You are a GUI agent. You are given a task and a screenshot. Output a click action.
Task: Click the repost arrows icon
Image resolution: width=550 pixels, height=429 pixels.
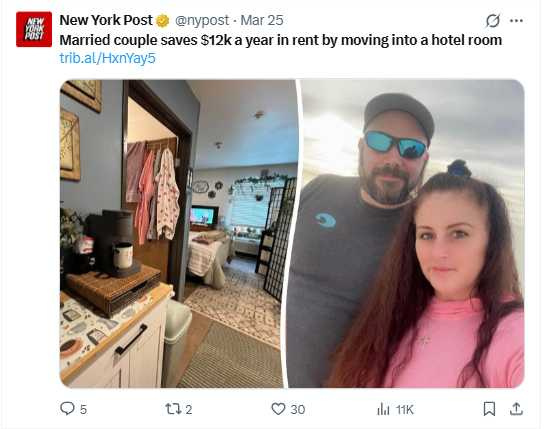[173, 409]
